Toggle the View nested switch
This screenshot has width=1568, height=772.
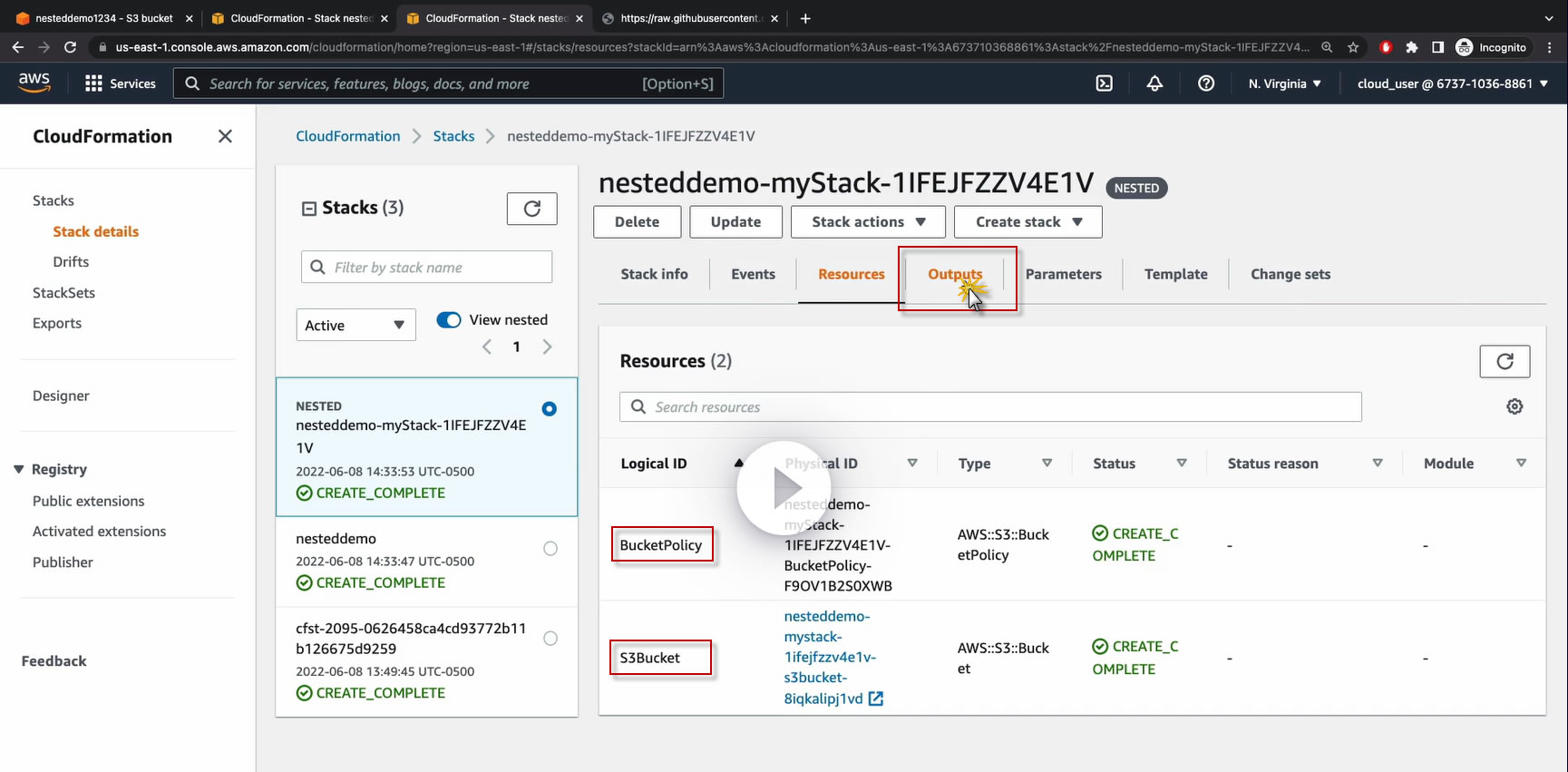click(x=449, y=320)
